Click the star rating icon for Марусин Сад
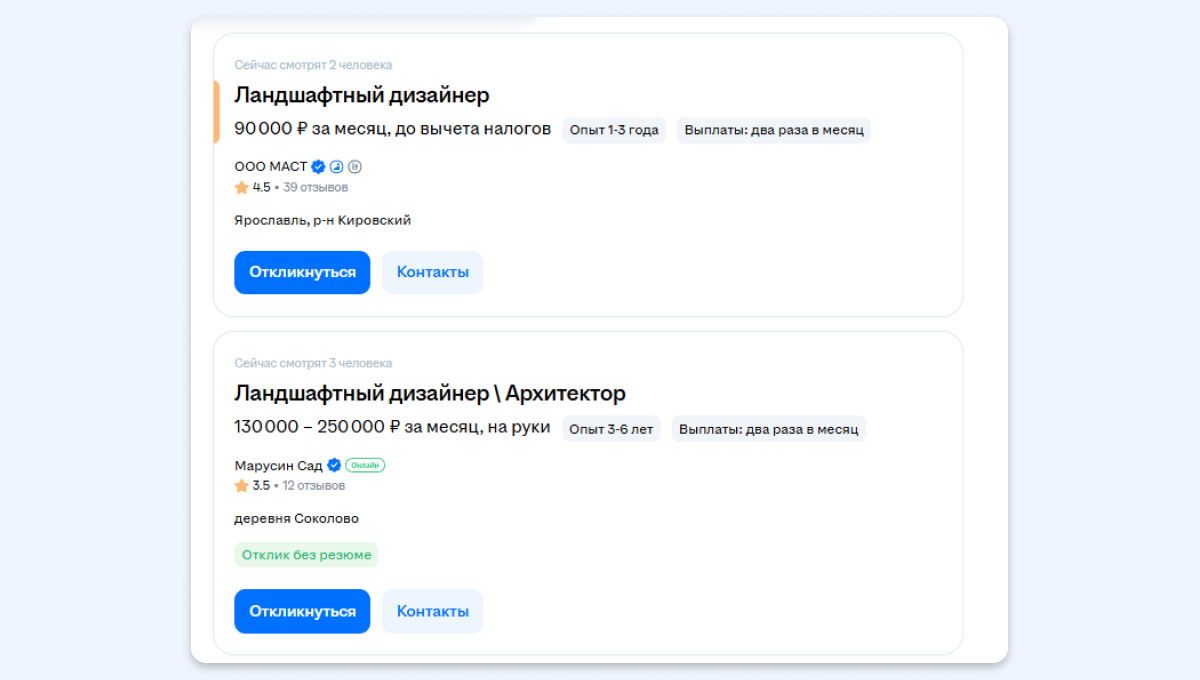Image resolution: width=1200 pixels, height=680 pixels. click(241, 486)
